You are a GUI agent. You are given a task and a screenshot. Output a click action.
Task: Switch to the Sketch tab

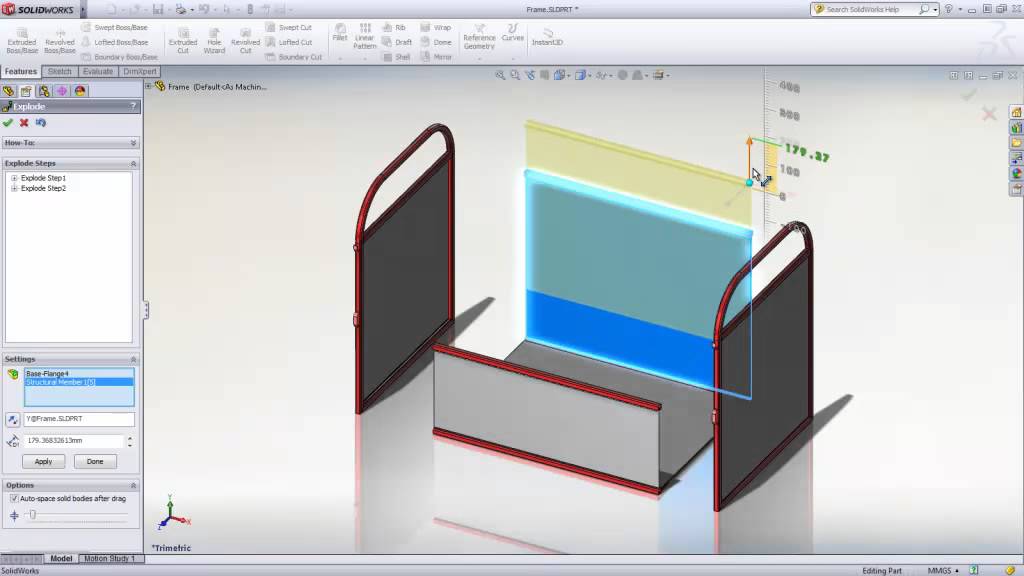point(59,71)
